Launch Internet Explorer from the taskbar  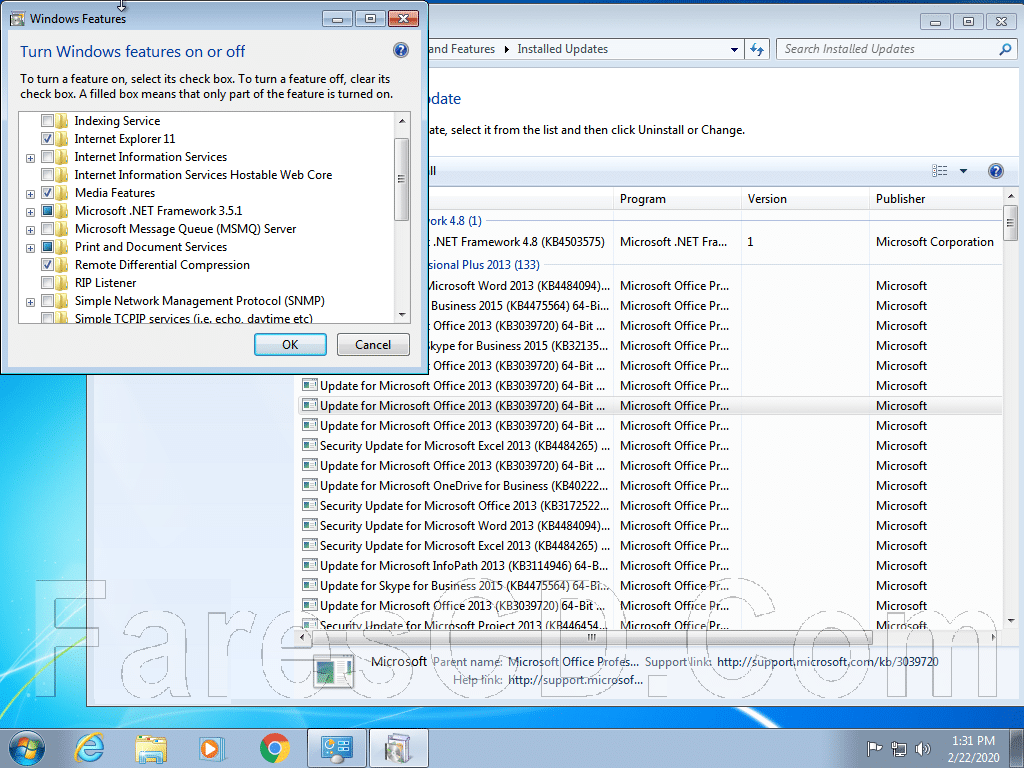pyautogui.click(x=89, y=748)
